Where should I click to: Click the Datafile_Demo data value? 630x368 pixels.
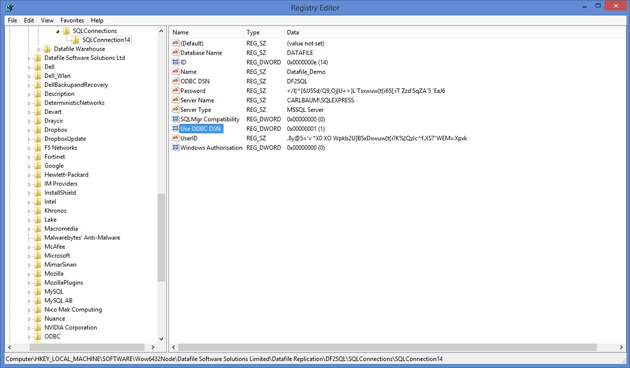tap(306, 72)
